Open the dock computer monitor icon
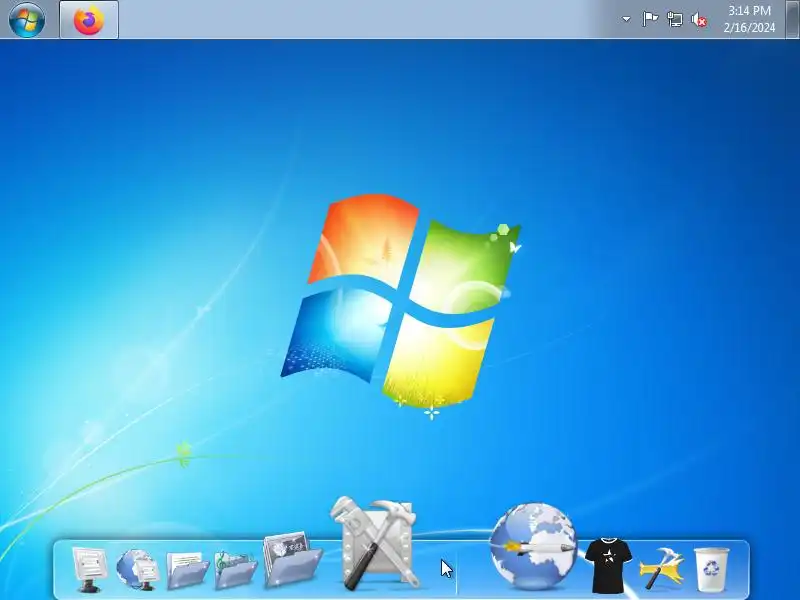The height and width of the screenshot is (600, 800). (90, 569)
